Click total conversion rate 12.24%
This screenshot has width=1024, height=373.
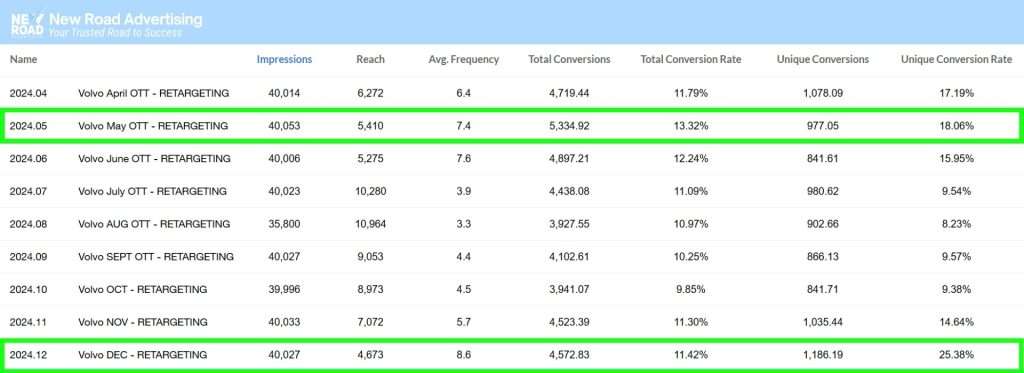(x=691, y=159)
